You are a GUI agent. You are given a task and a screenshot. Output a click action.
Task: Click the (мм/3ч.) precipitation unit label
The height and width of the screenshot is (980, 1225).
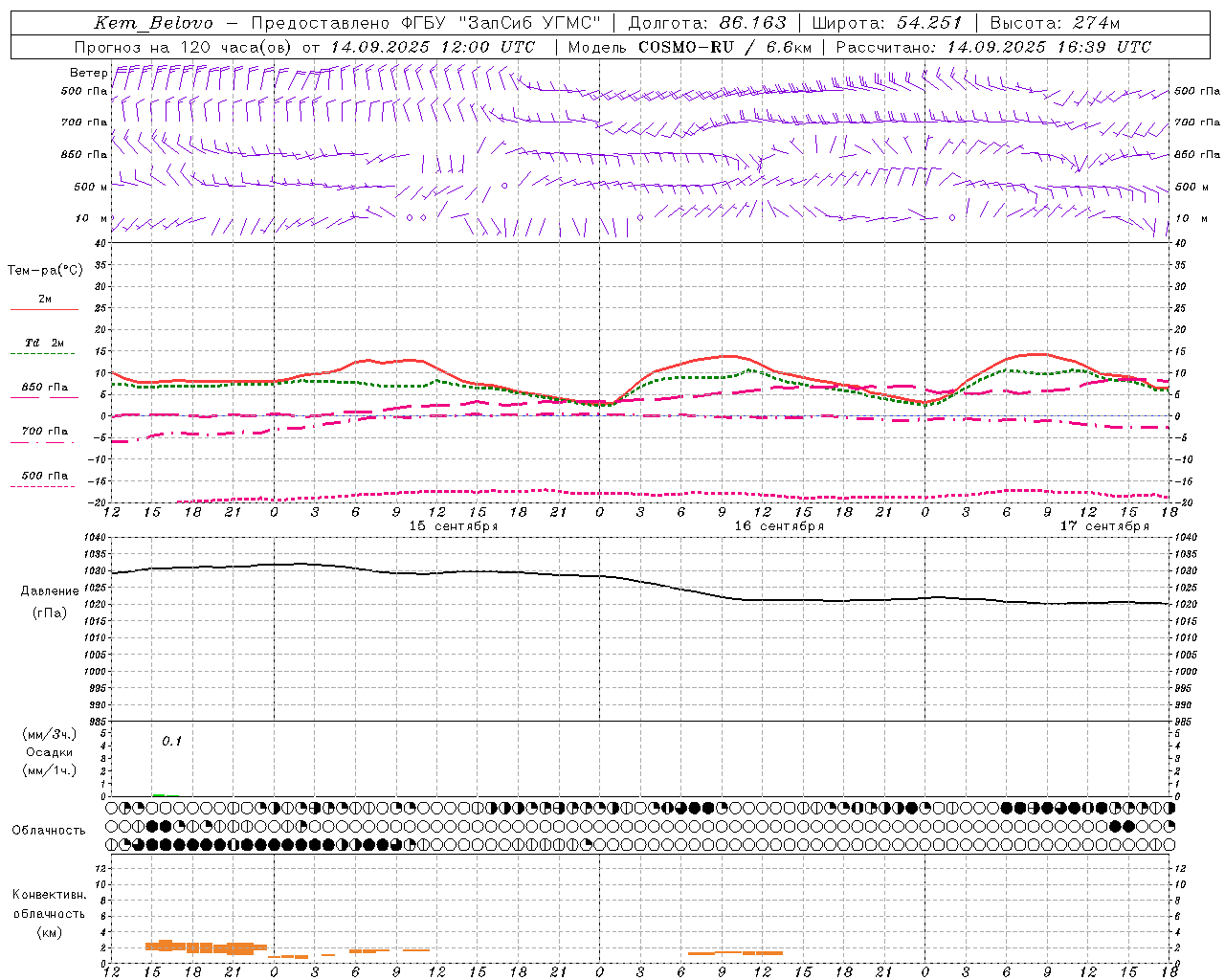coord(50,734)
